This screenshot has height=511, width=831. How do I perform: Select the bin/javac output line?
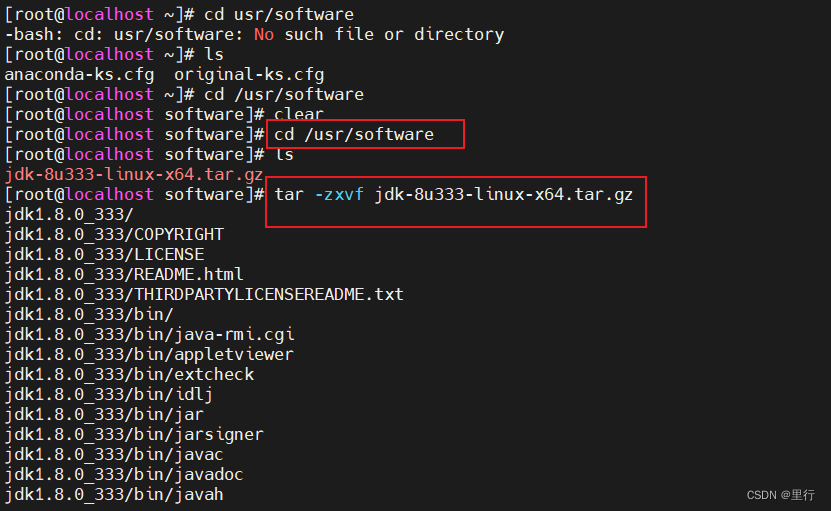pyautogui.click(x=114, y=454)
